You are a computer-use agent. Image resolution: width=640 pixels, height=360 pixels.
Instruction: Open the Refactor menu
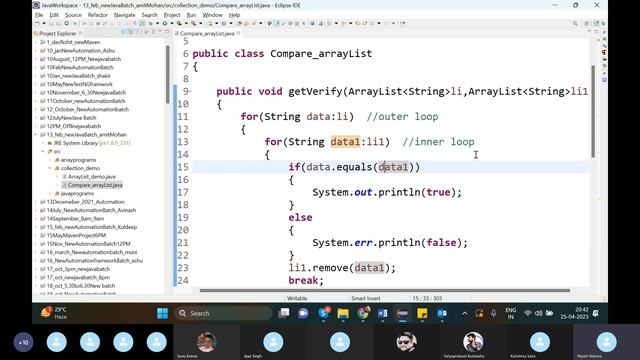(98, 15)
